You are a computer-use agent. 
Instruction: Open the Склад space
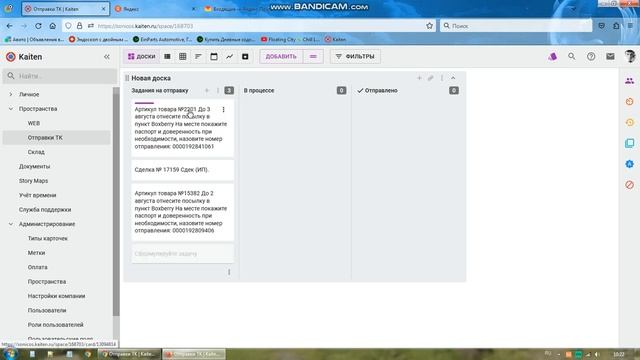36,152
